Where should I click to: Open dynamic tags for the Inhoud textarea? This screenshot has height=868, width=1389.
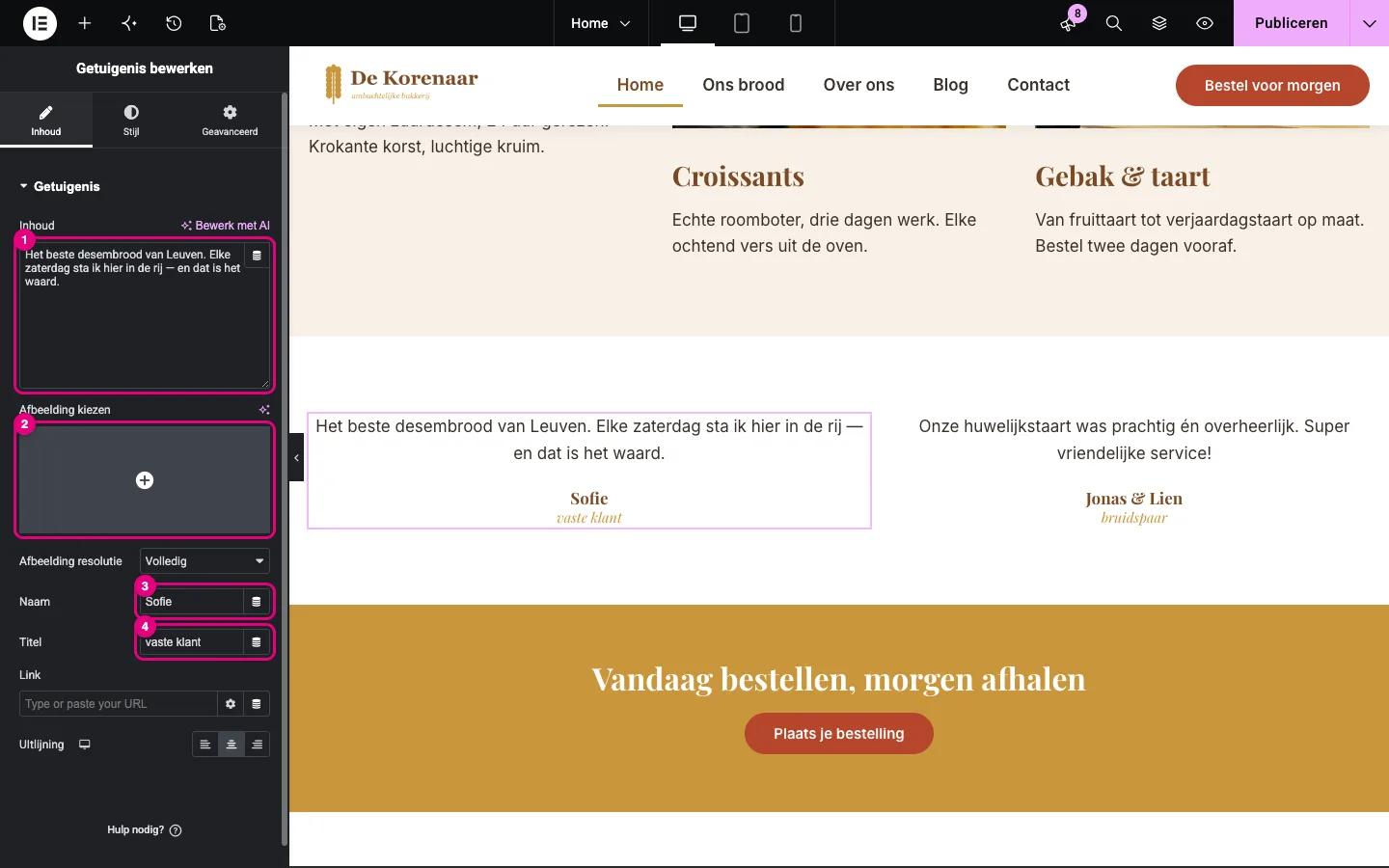pos(257,256)
